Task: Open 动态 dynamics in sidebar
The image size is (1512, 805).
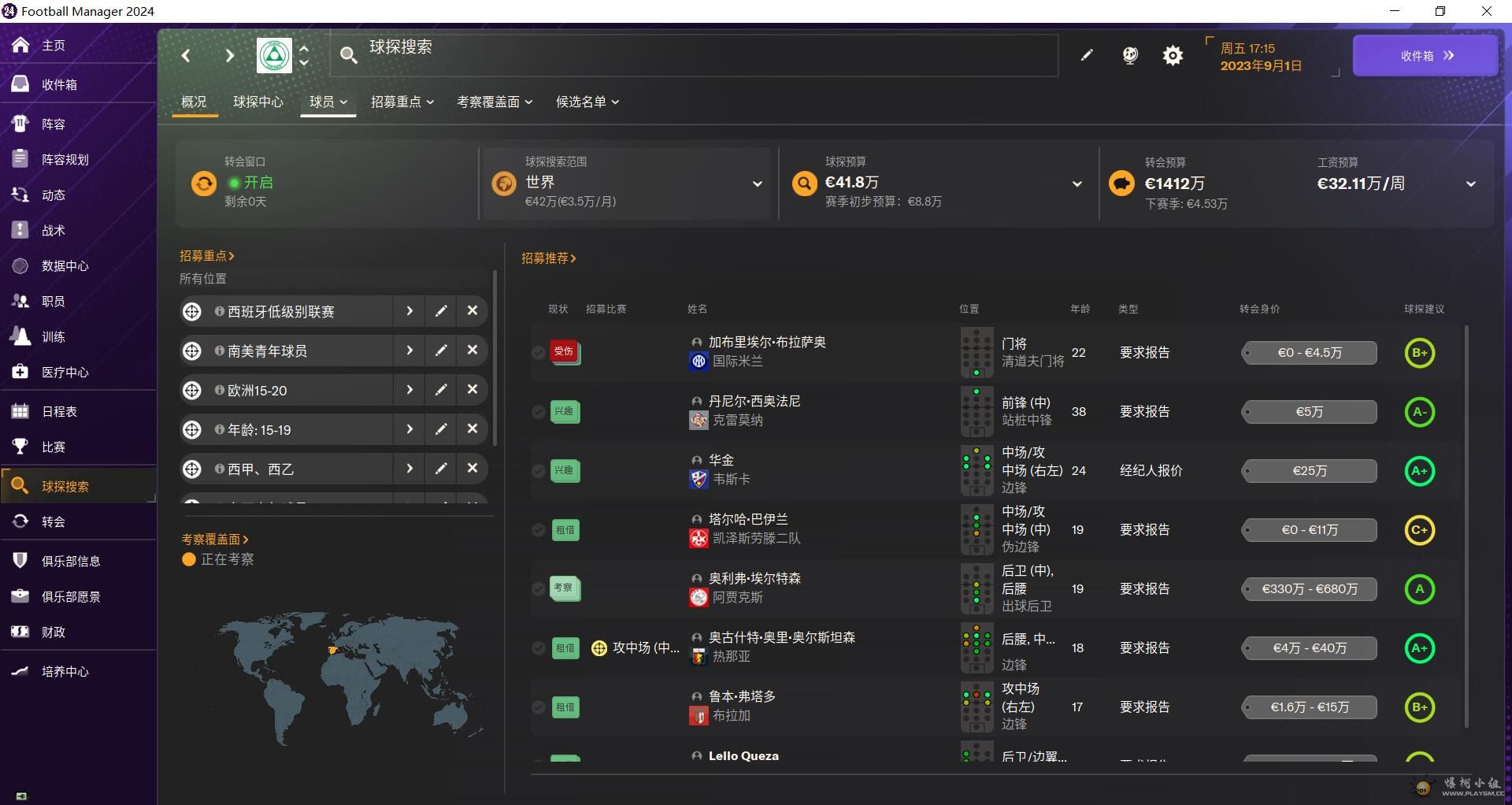Action: click(x=79, y=195)
